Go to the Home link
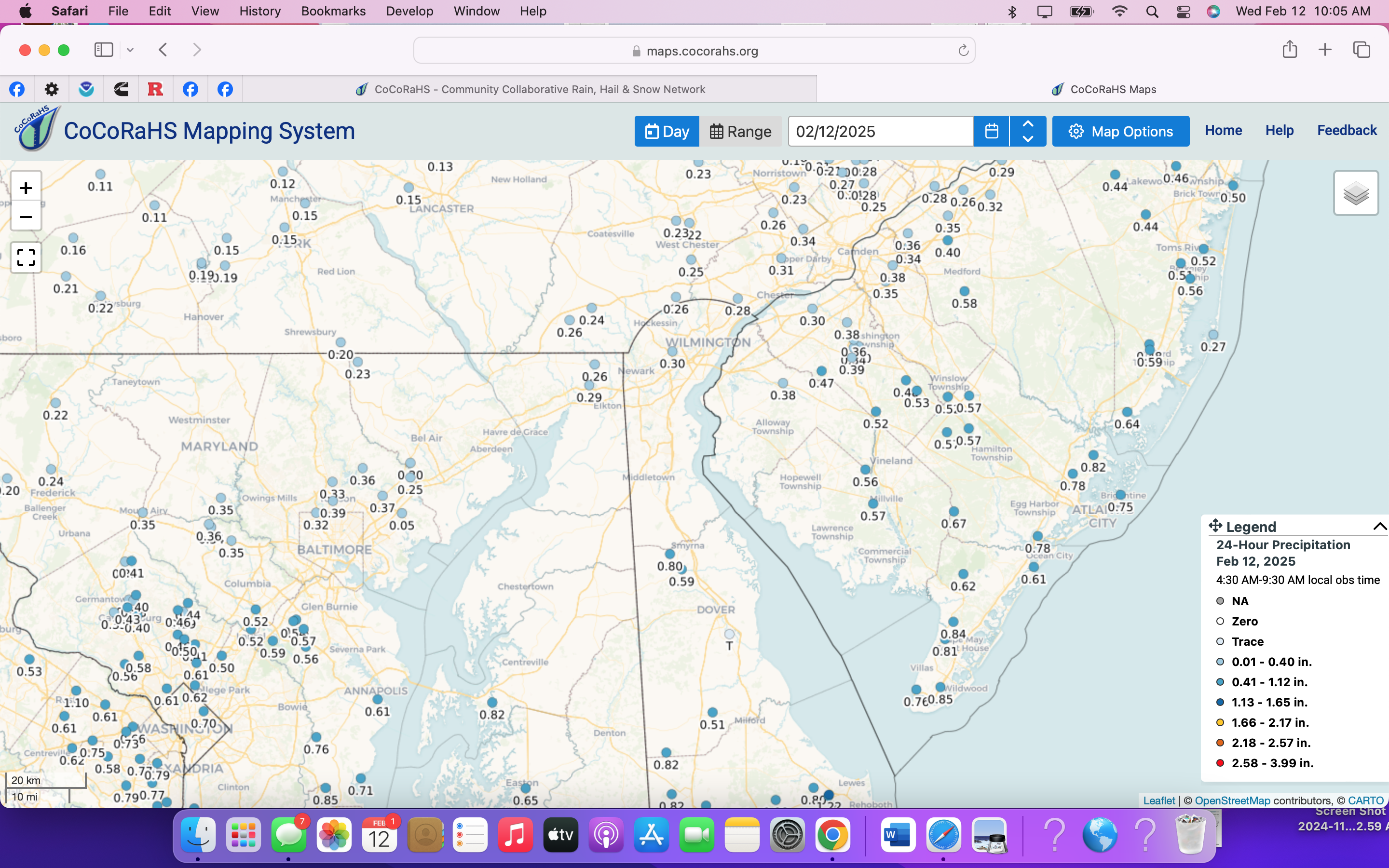The width and height of the screenshot is (1389, 868). pos(1223,130)
